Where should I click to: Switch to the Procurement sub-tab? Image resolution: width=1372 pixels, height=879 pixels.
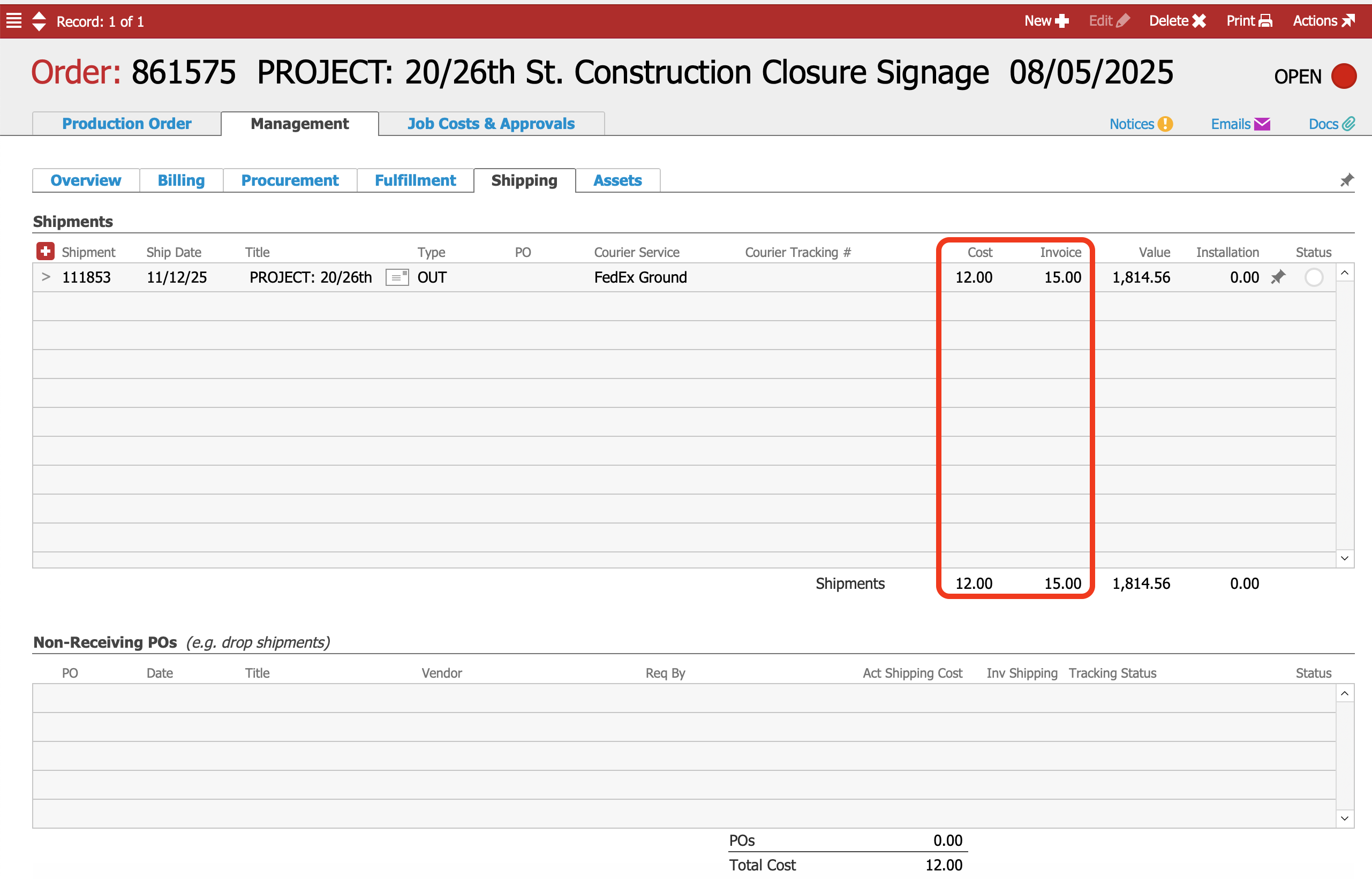[290, 180]
